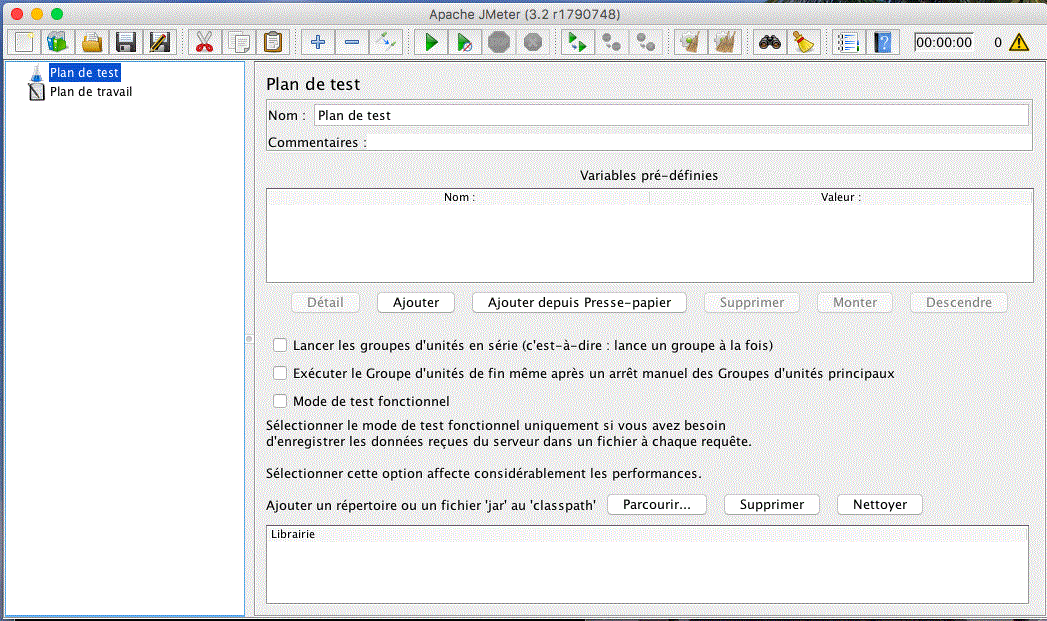This screenshot has height=621, width=1047.
Task: Click the Paste clipboard icon
Action: pyautogui.click(x=272, y=42)
